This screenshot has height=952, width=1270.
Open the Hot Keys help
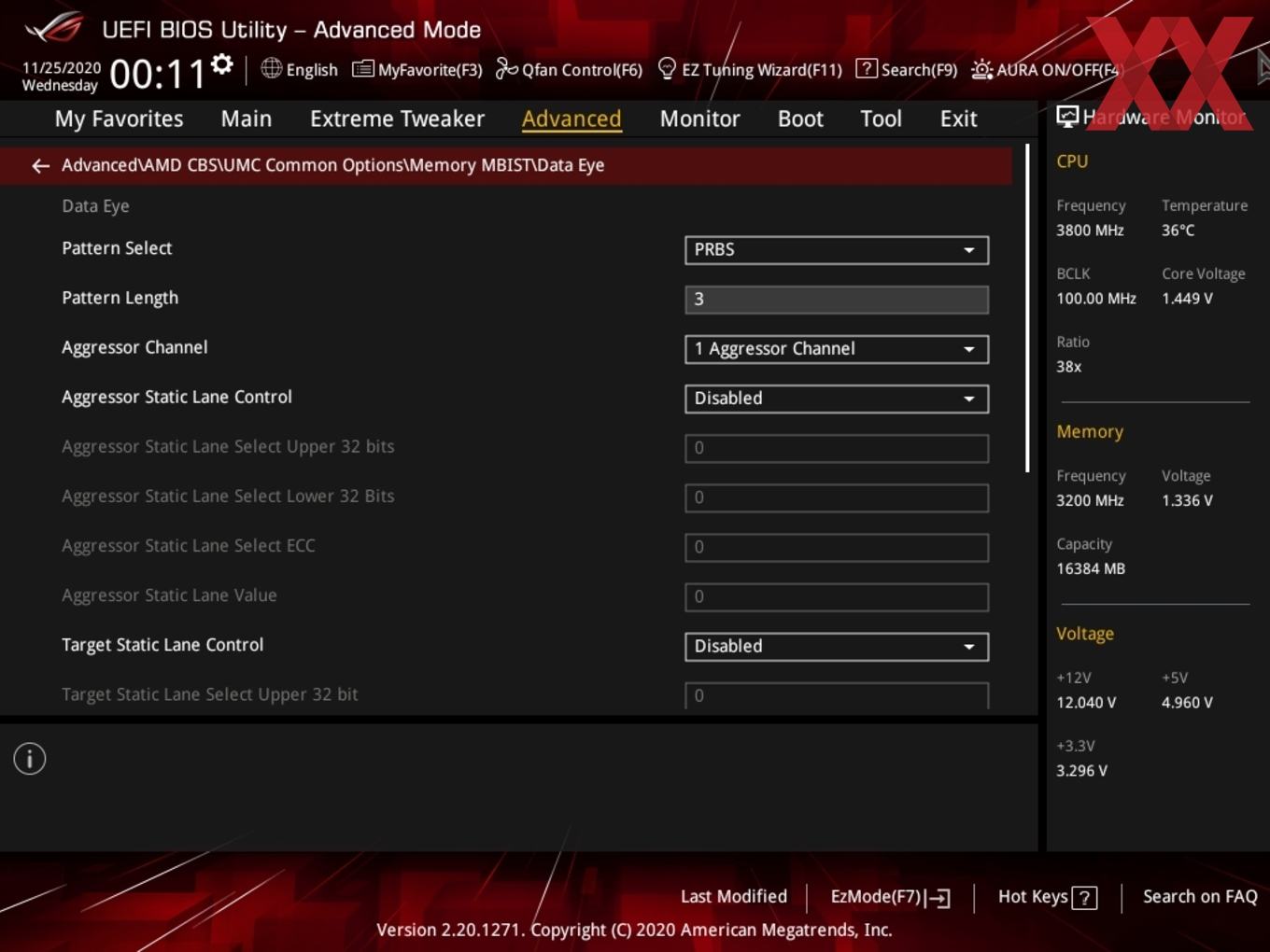[1047, 897]
